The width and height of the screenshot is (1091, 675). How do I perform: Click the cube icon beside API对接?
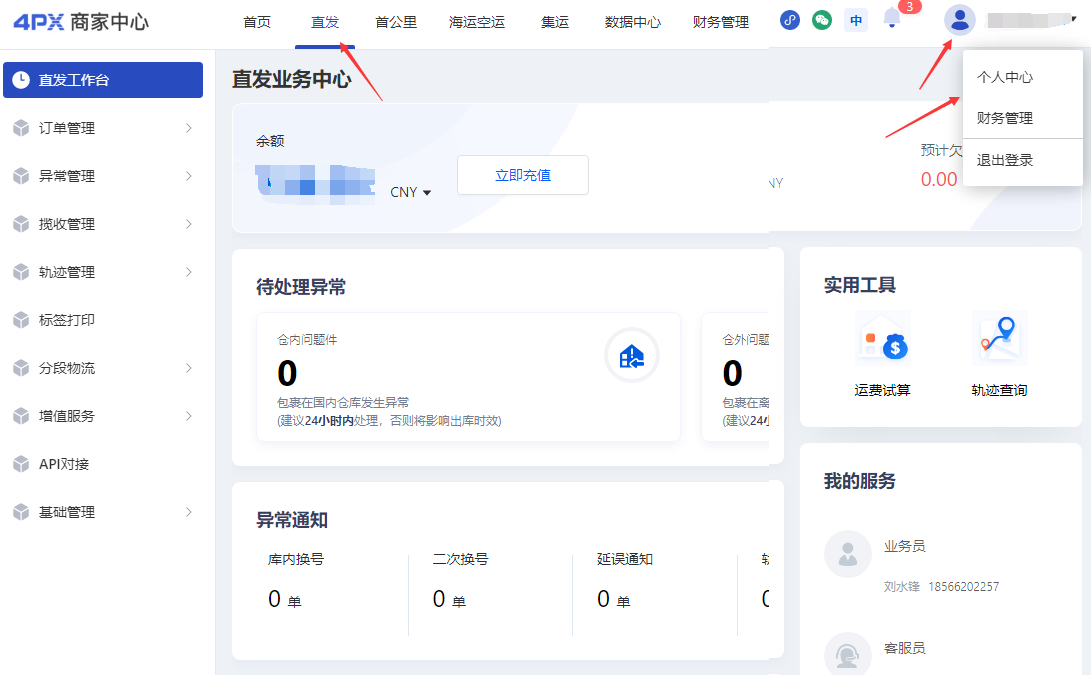(x=21, y=464)
